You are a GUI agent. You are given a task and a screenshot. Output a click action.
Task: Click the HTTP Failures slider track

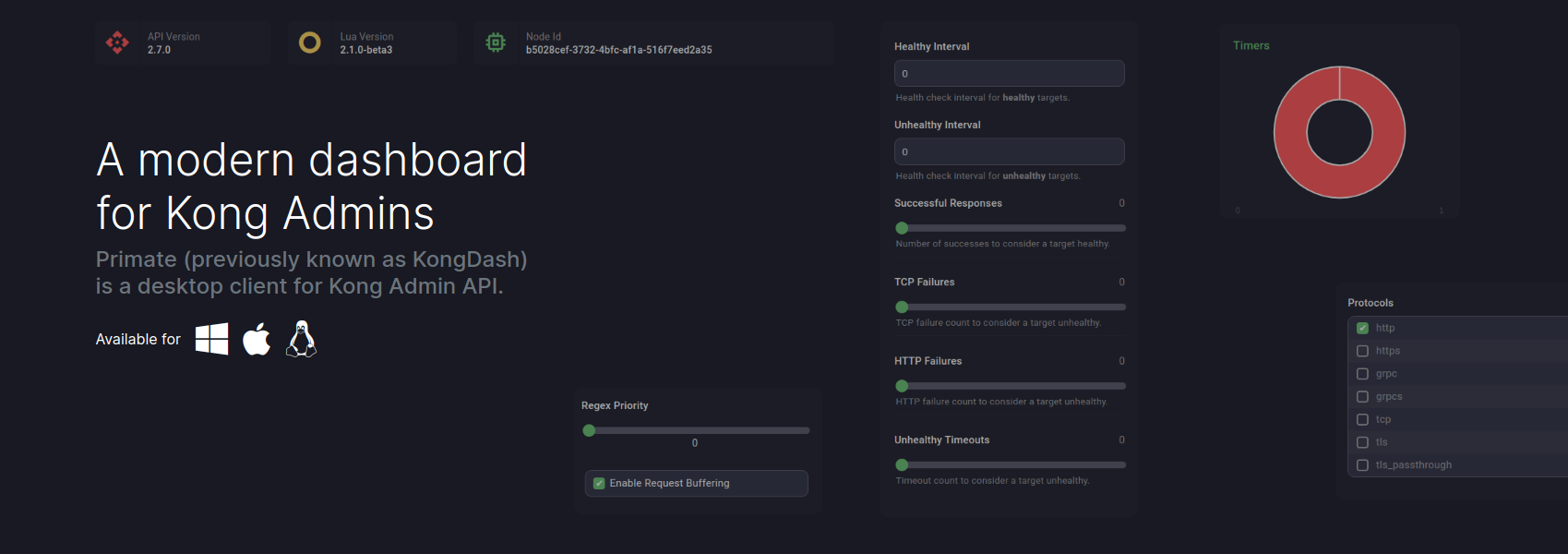[1011, 386]
